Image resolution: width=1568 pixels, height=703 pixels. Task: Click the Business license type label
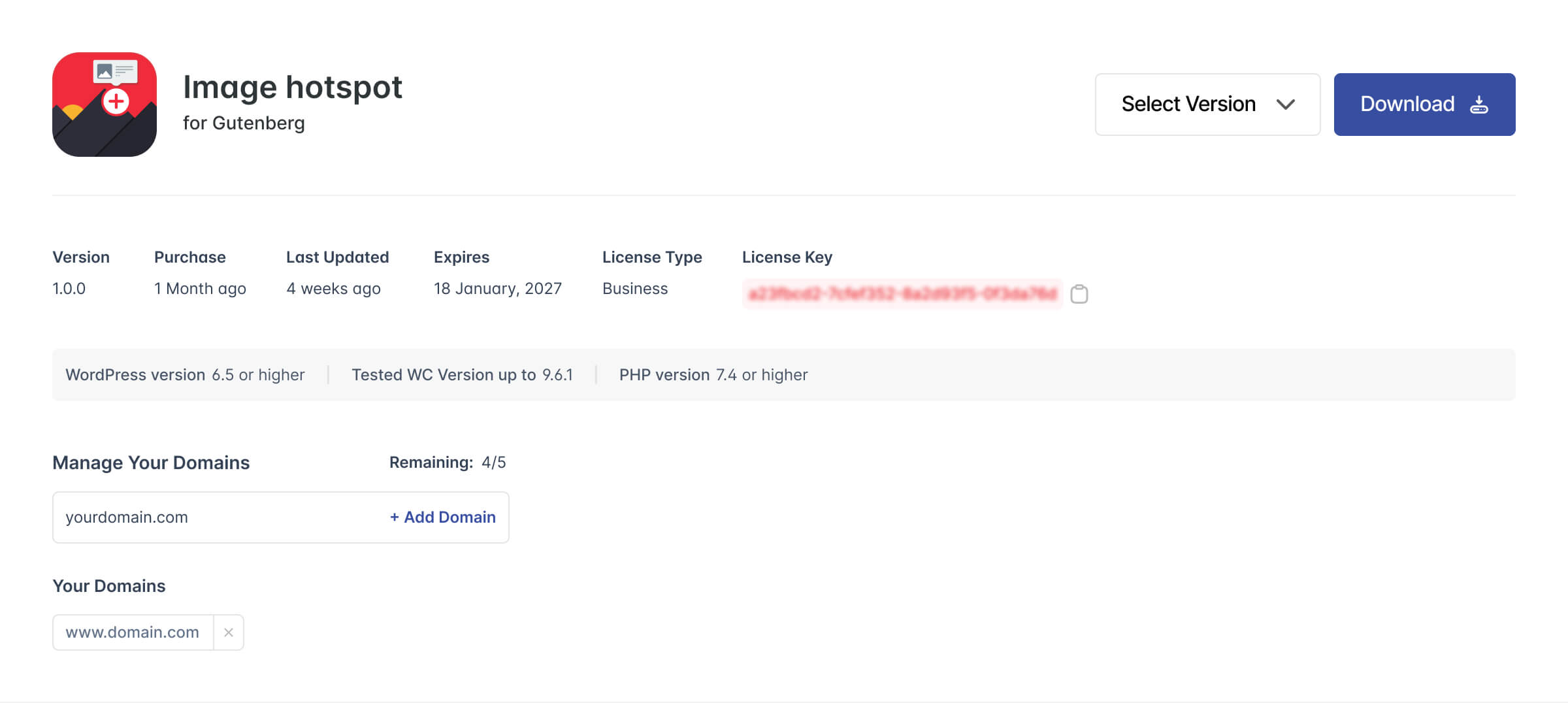[634, 288]
